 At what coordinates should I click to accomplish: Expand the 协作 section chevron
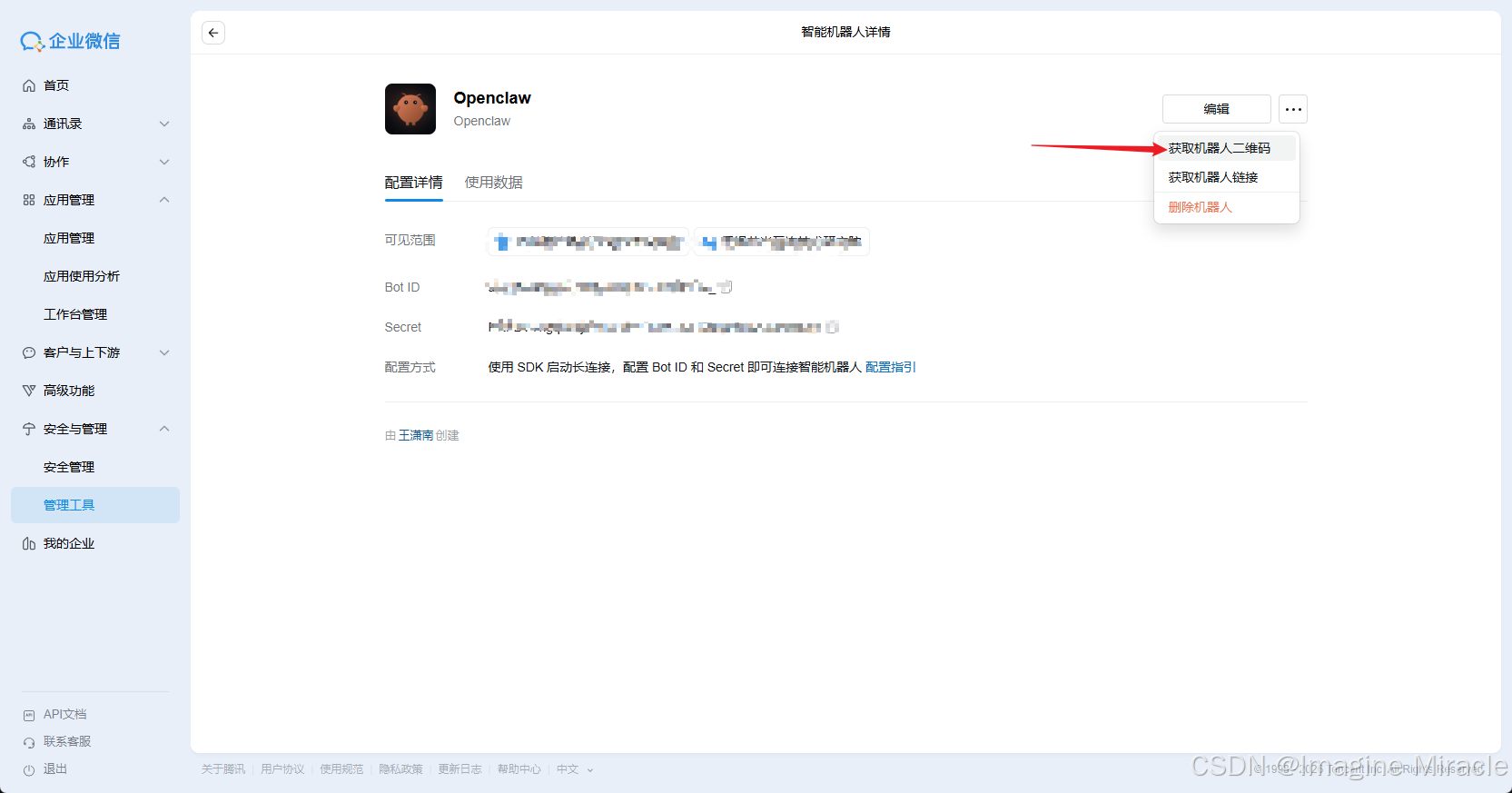click(x=164, y=162)
